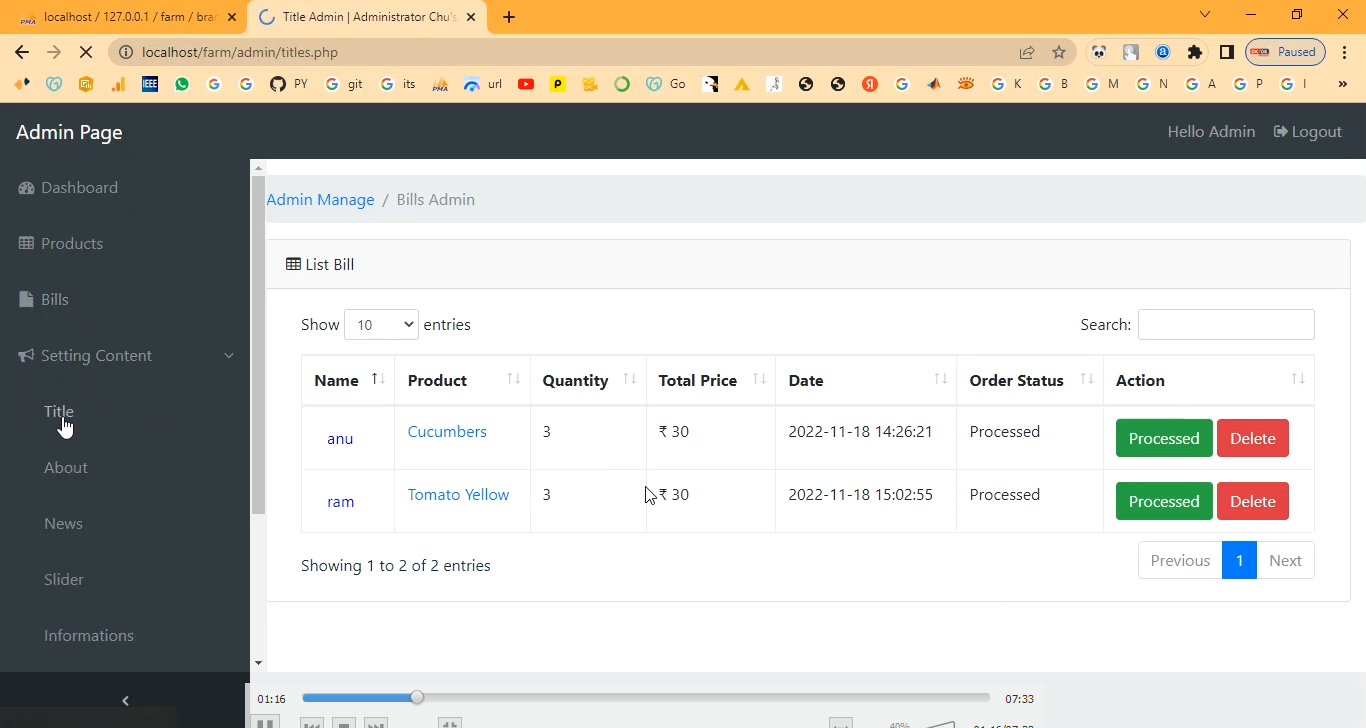
Task: Bookmark this page with star icon
Action: (x=1059, y=52)
